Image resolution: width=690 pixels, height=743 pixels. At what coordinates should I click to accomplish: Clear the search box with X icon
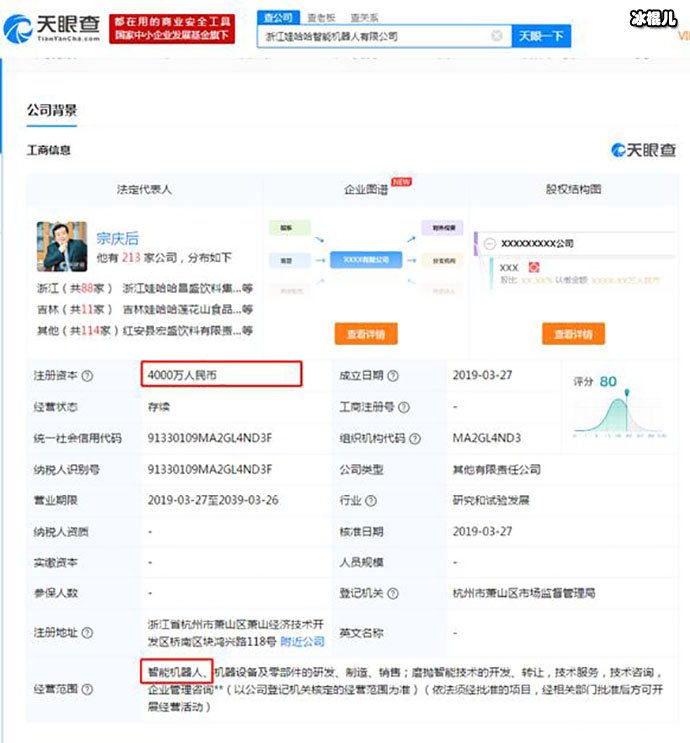pyautogui.click(x=497, y=36)
